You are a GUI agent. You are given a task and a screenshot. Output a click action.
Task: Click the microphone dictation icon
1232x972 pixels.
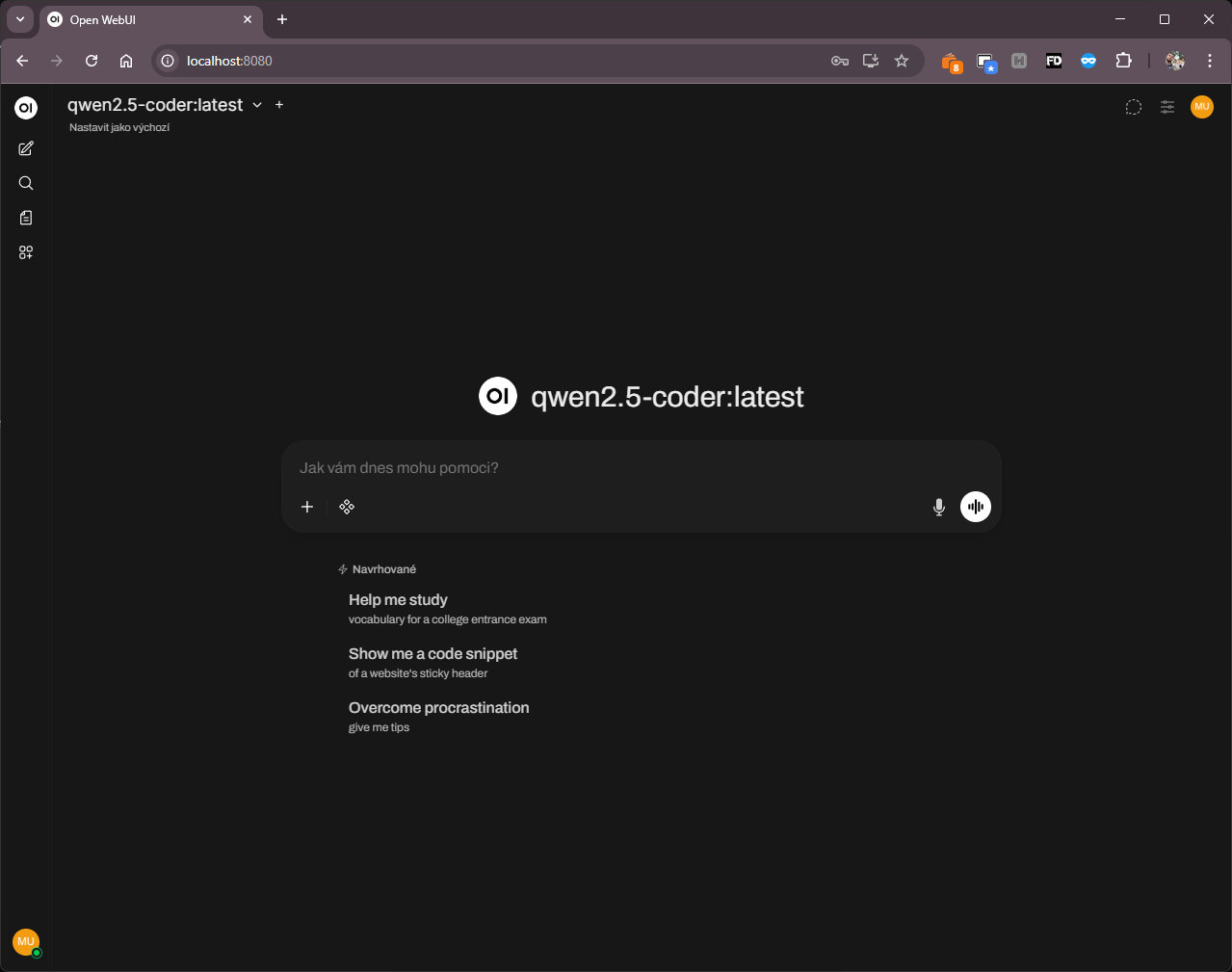point(938,507)
